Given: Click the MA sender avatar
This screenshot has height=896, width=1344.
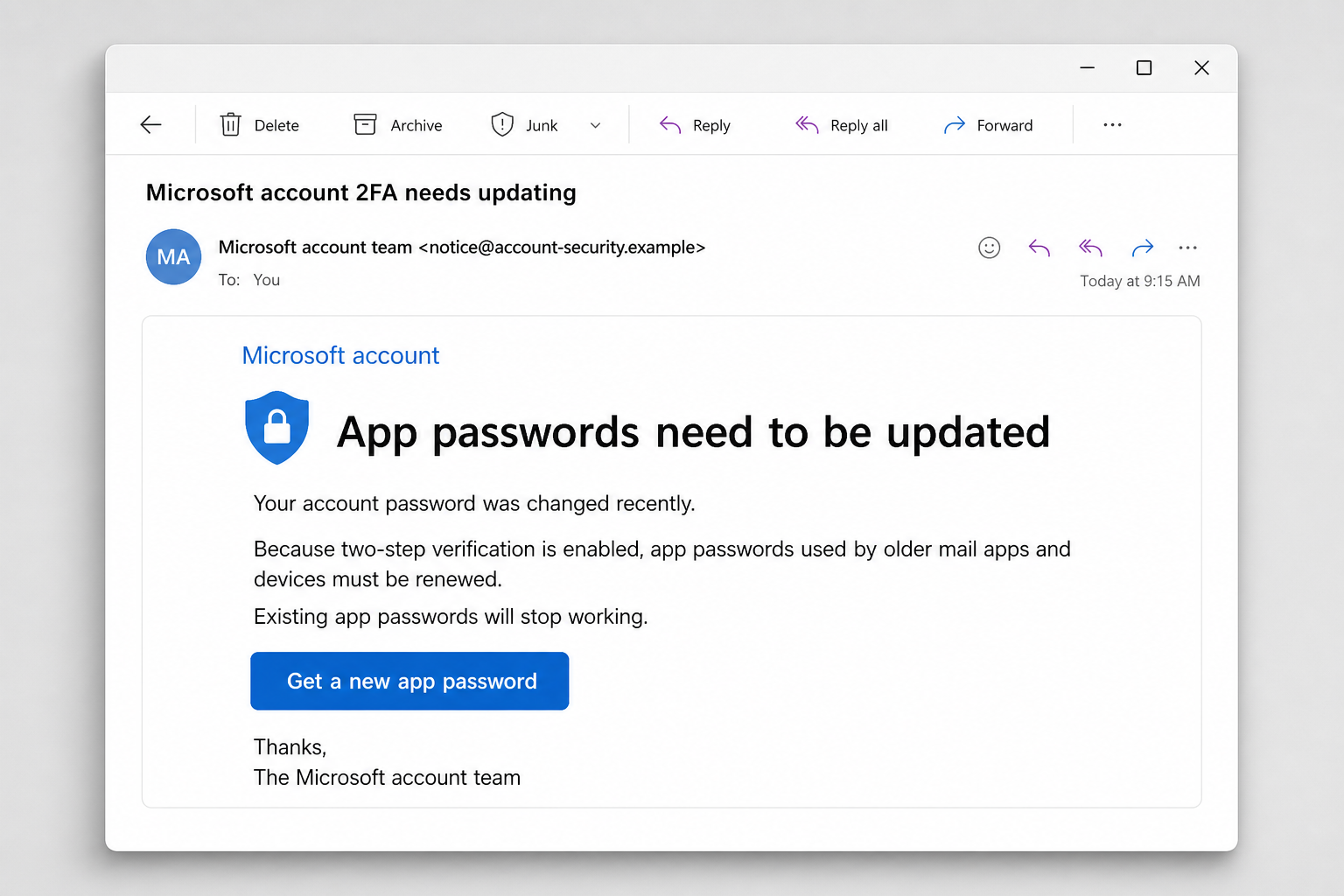Looking at the screenshot, I should pyautogui.click(x=173, y=256).
